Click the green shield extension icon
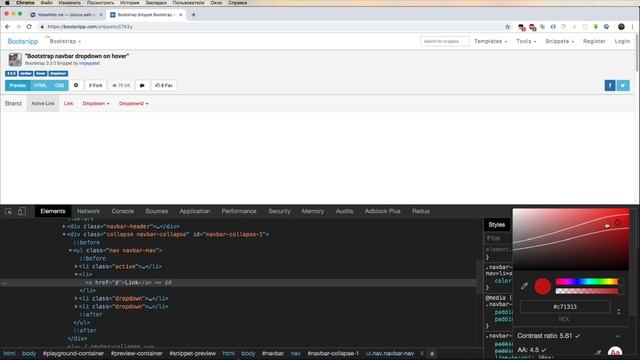This screenshot has height=360, width=640. pos(596,27)
